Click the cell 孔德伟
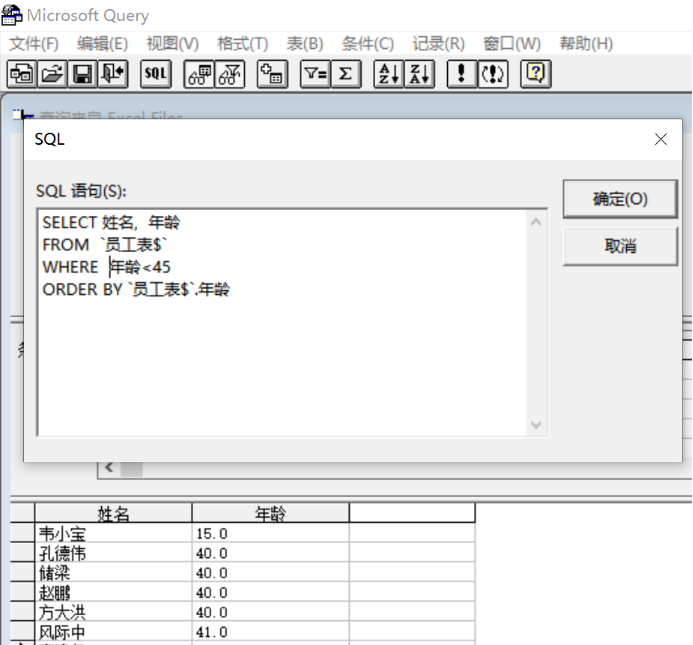 pyautogui.click(x=113, y=553)
